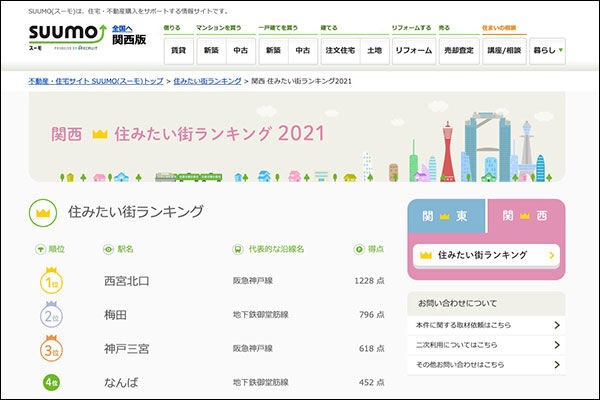Click the eye icon beside 駅名

pyautogui.click(x=108, y=250)
